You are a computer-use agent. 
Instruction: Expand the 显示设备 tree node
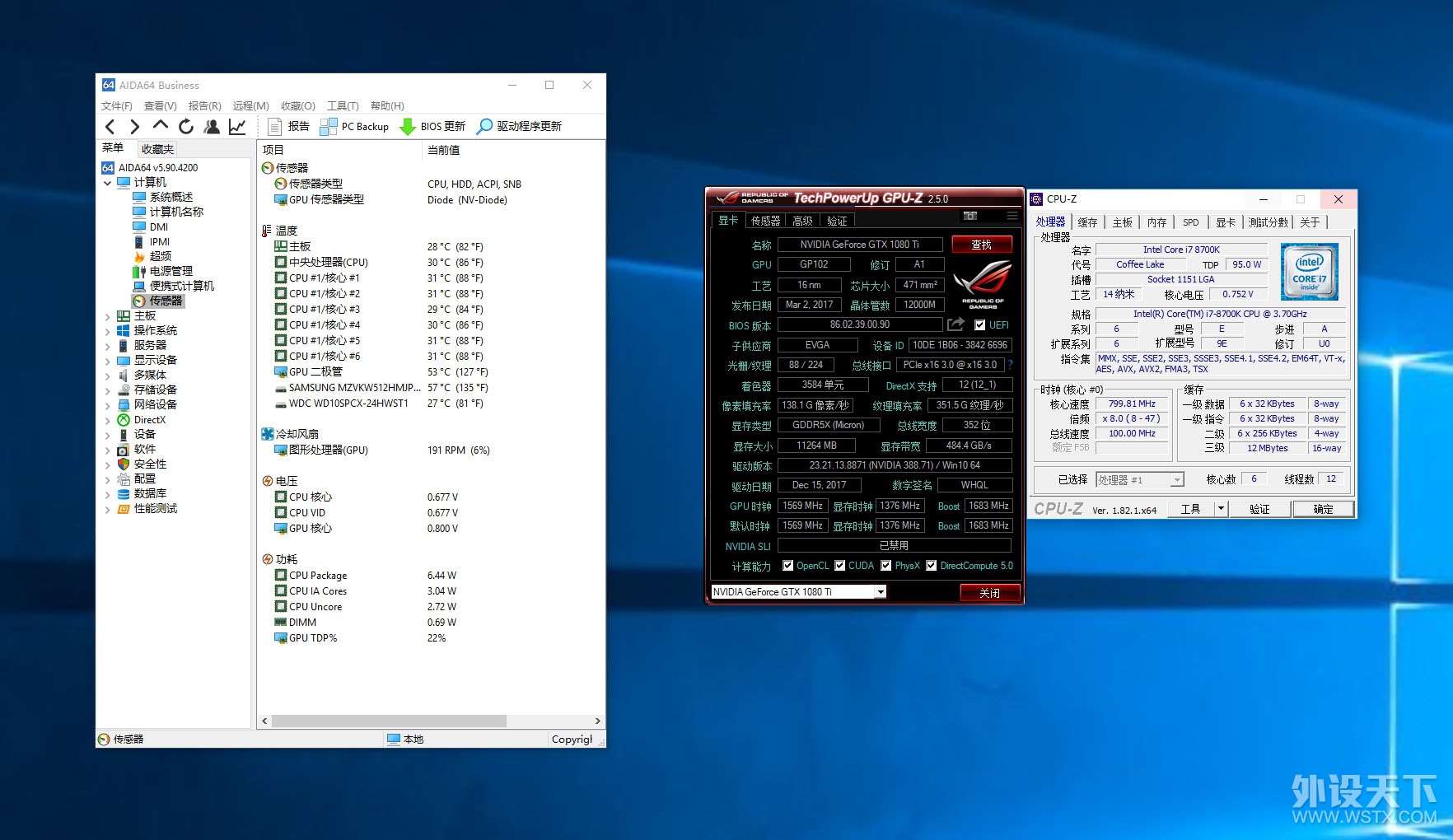click(x=107, y=361)
